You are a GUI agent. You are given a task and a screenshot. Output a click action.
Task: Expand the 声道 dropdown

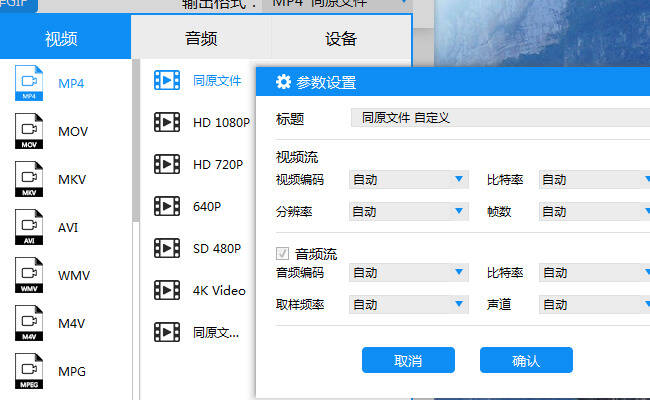pos(594,304)
